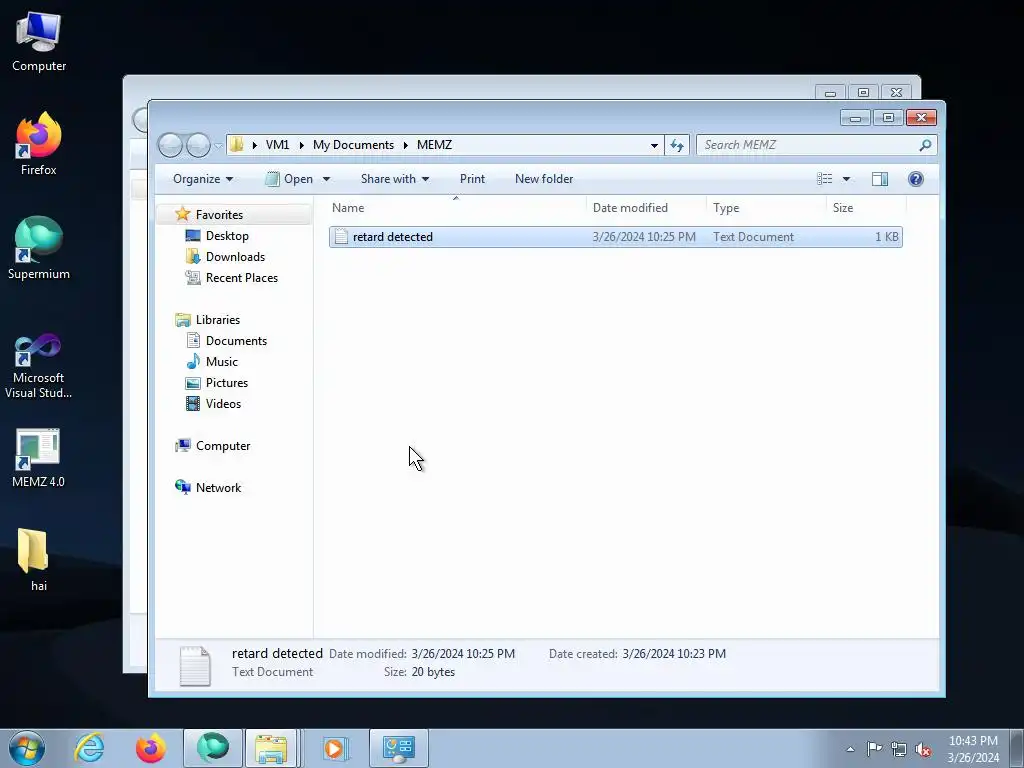Click the Show desktop strip
The image size is (1024, 768).
1017,748
